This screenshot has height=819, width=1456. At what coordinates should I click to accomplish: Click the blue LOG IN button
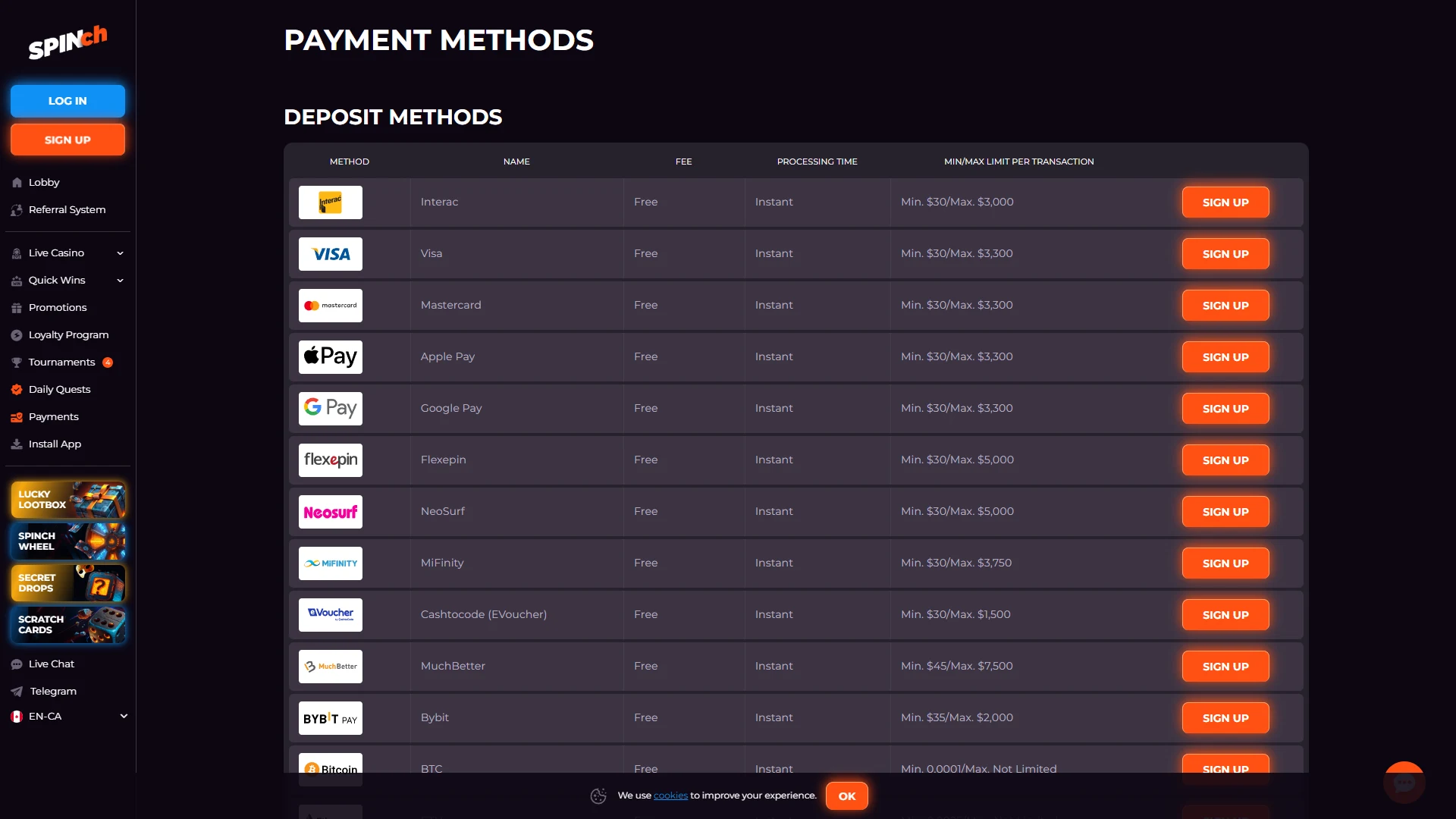[67, 101]
